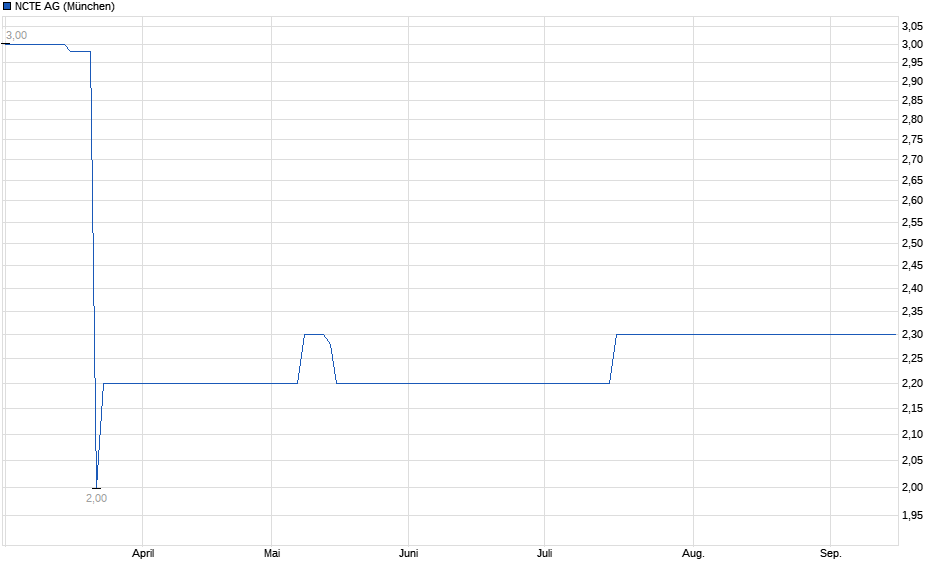This screenshot has height=579, width=940.
Task: Click the 2,10 y-axis value
Action: coord(912,434)
